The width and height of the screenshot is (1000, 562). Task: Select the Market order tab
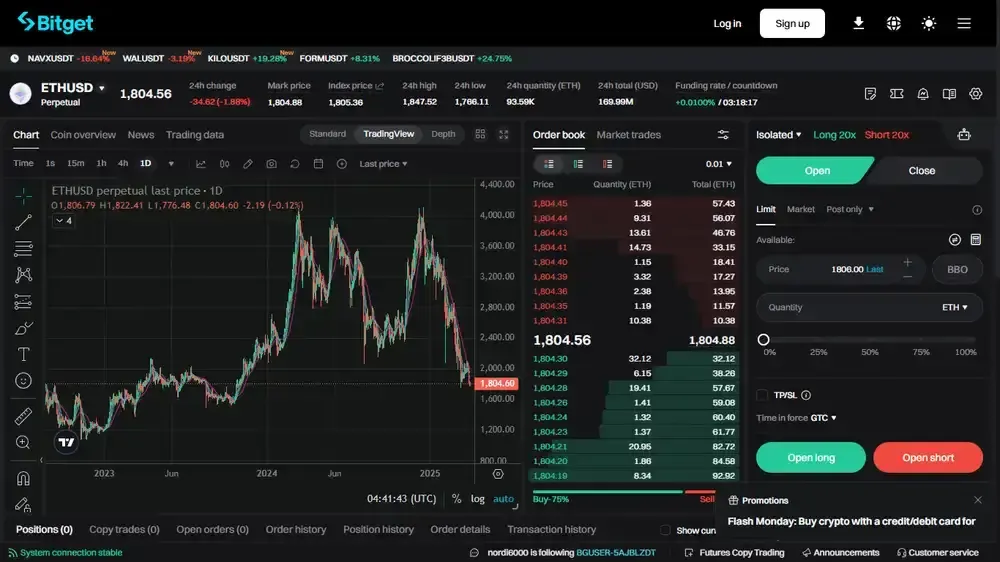pyautogui.click(x=800, y=209)
